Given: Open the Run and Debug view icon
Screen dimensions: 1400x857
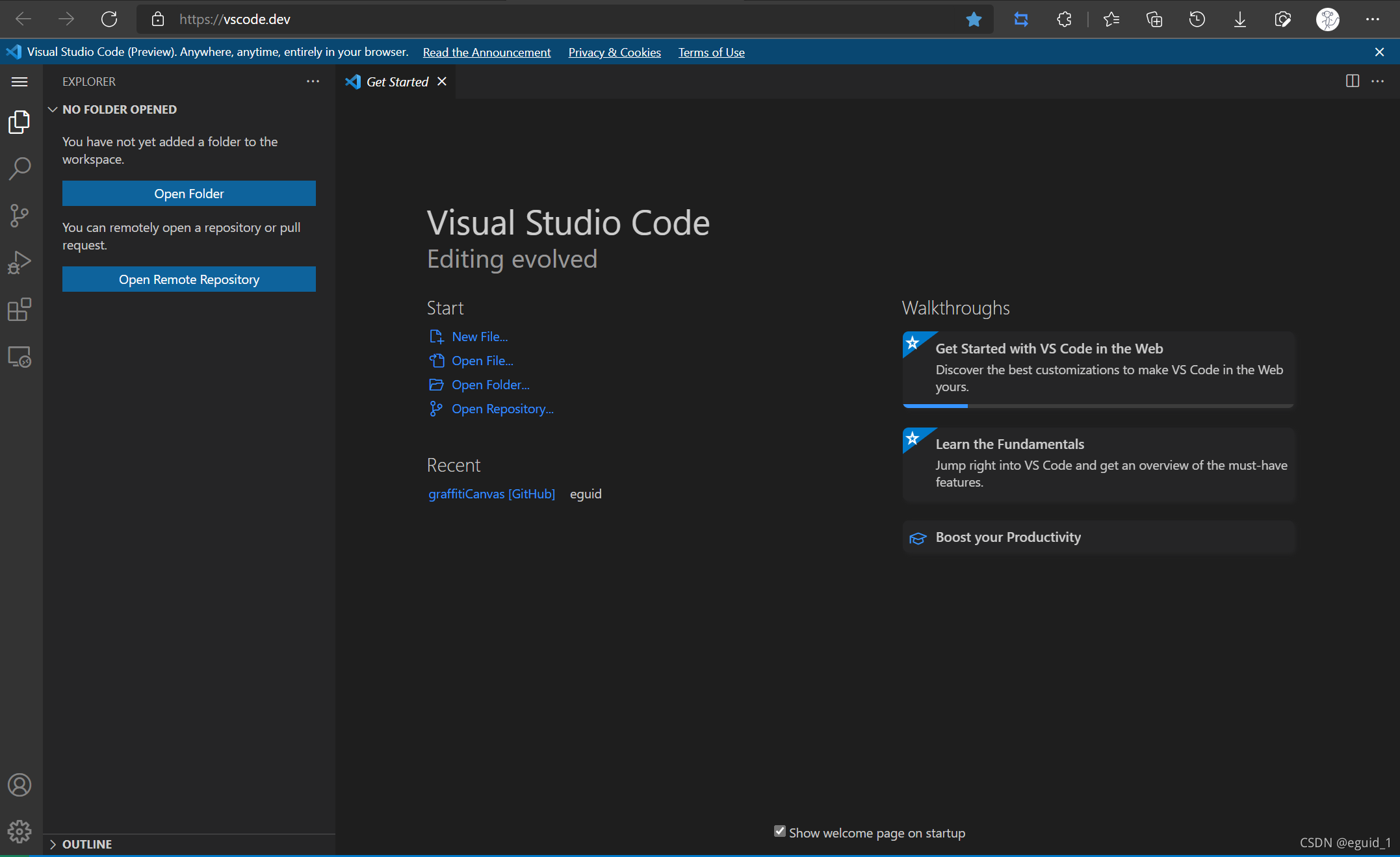Looking at the screenshot, I should click(x=19, y=262).
